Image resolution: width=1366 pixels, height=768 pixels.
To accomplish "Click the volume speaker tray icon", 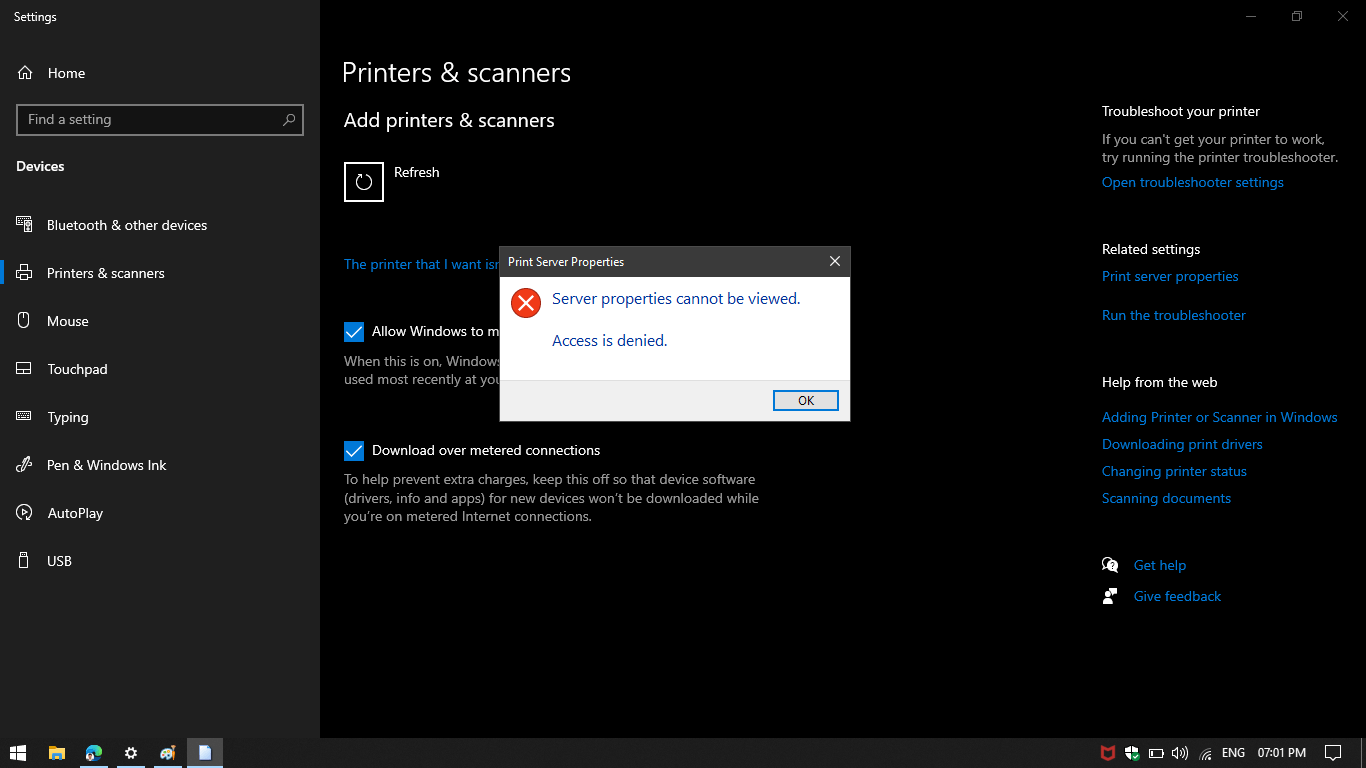I will (1180, 753).
